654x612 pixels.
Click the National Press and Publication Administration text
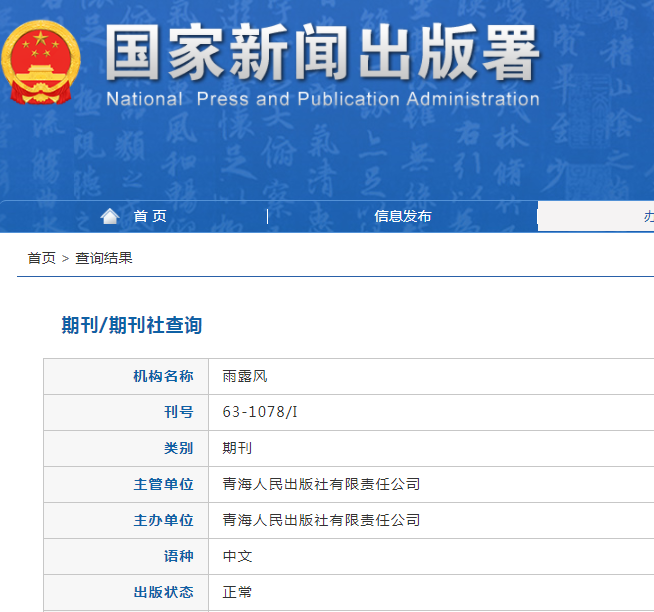[322, 99]
